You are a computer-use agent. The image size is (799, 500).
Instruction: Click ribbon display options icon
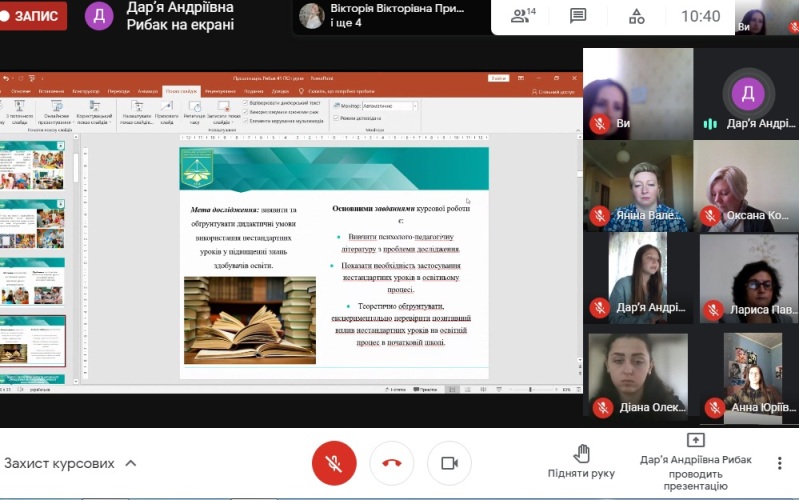point(521,78)
